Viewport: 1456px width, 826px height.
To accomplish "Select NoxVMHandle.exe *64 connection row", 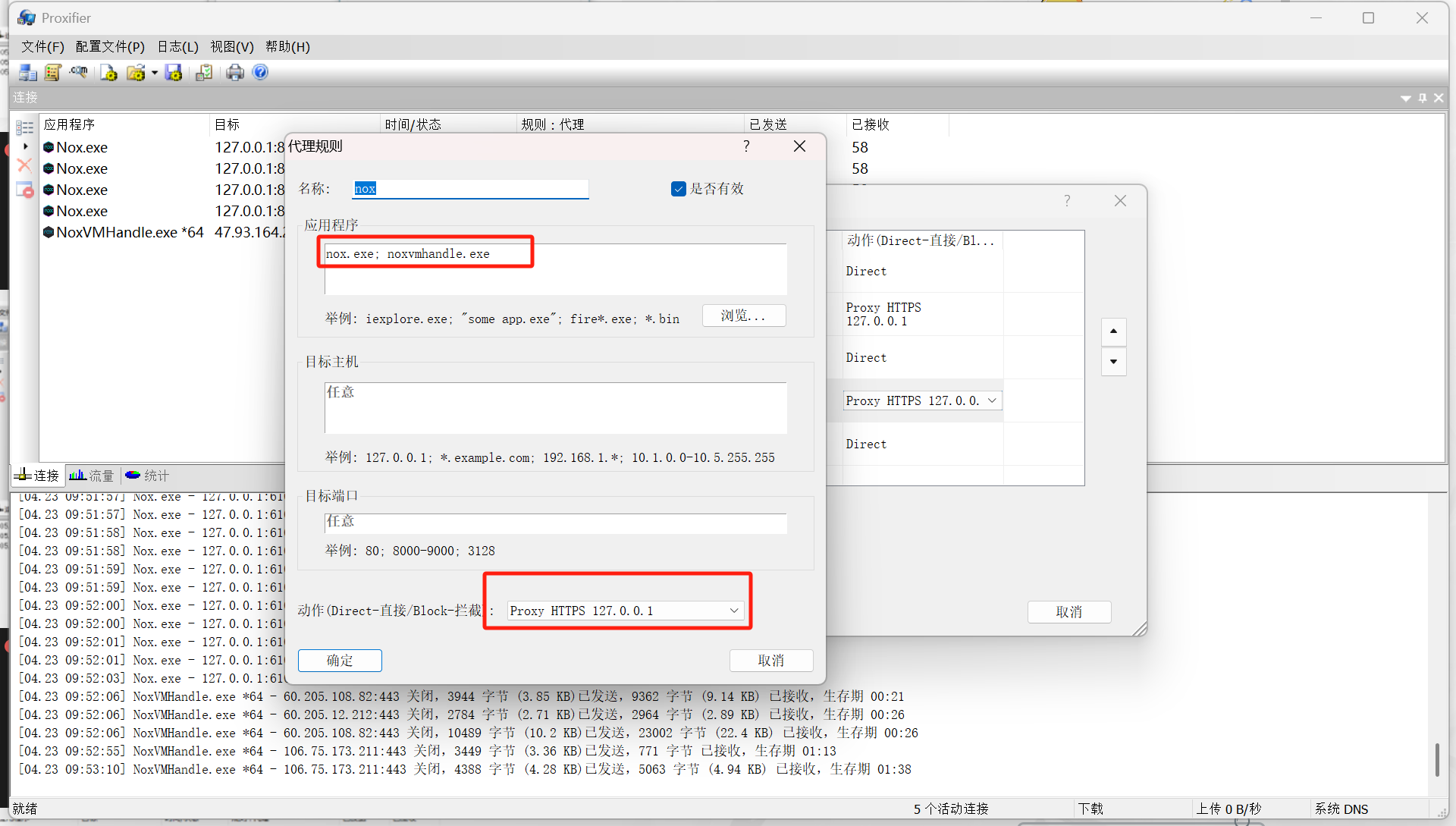I will click(163, 232).
